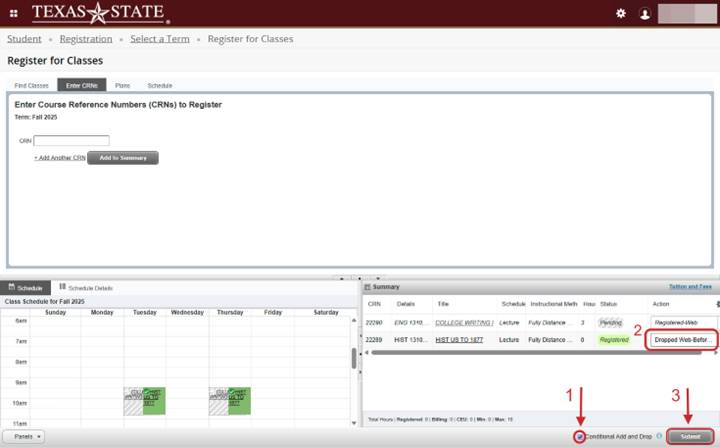This screenshot has height=447, width=720.
Task: Go to Registration in breadcrumb
Action: click(86, 39)
